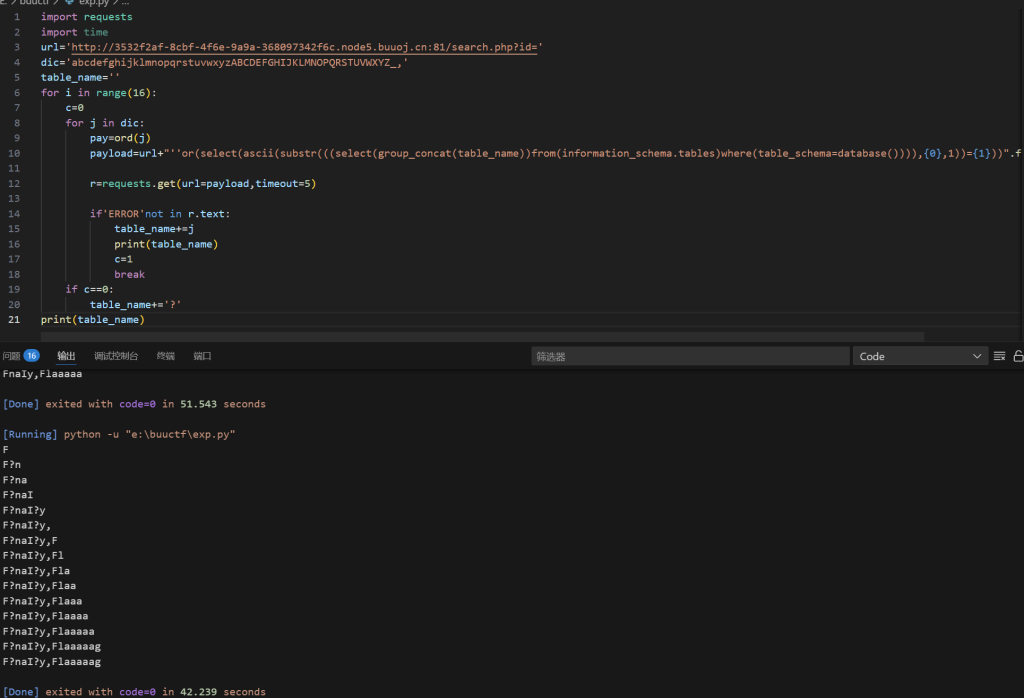Click output line 'F?naI?y,Fla'
Screen dimensions: 1024x698
pyautogui.click(x=37, y=571)
